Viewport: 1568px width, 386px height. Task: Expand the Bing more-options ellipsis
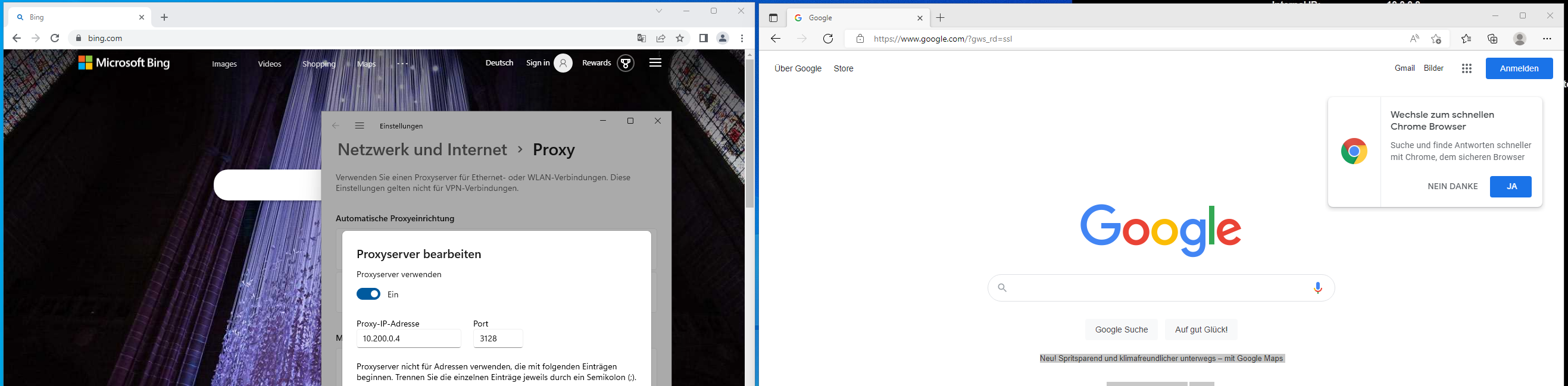coord(402,64)
